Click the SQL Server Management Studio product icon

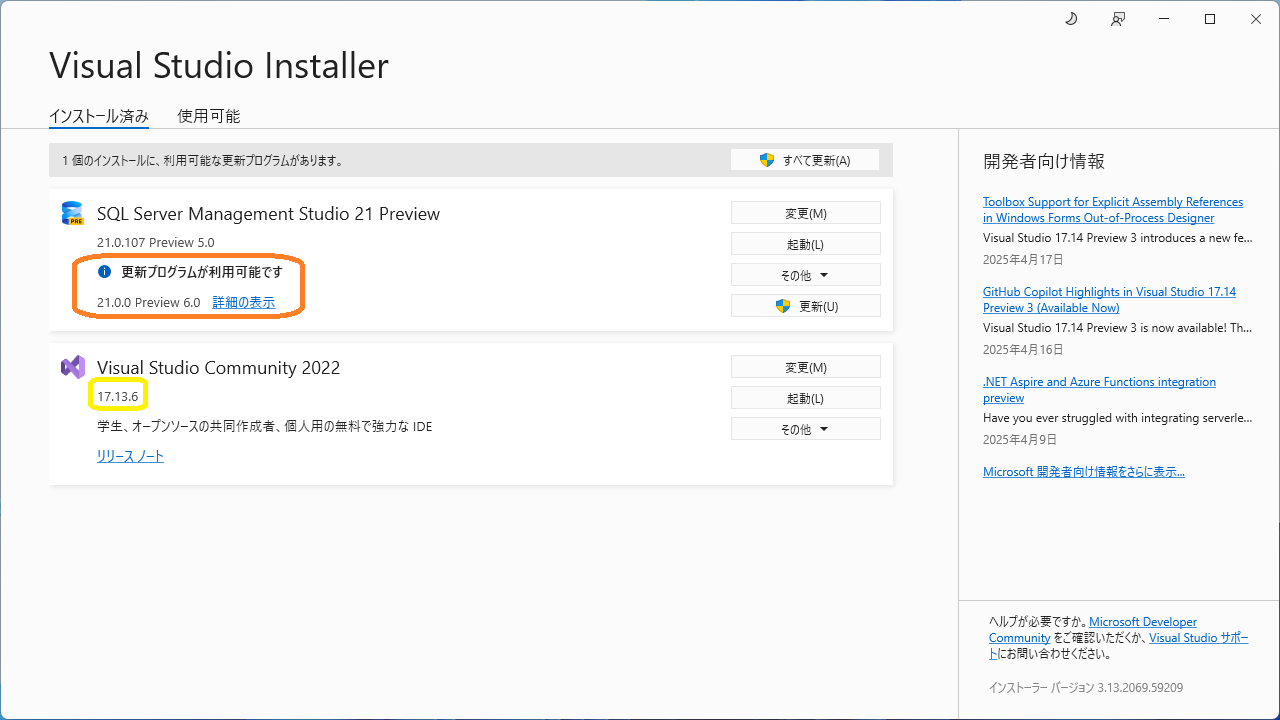(x=73, y=213)
